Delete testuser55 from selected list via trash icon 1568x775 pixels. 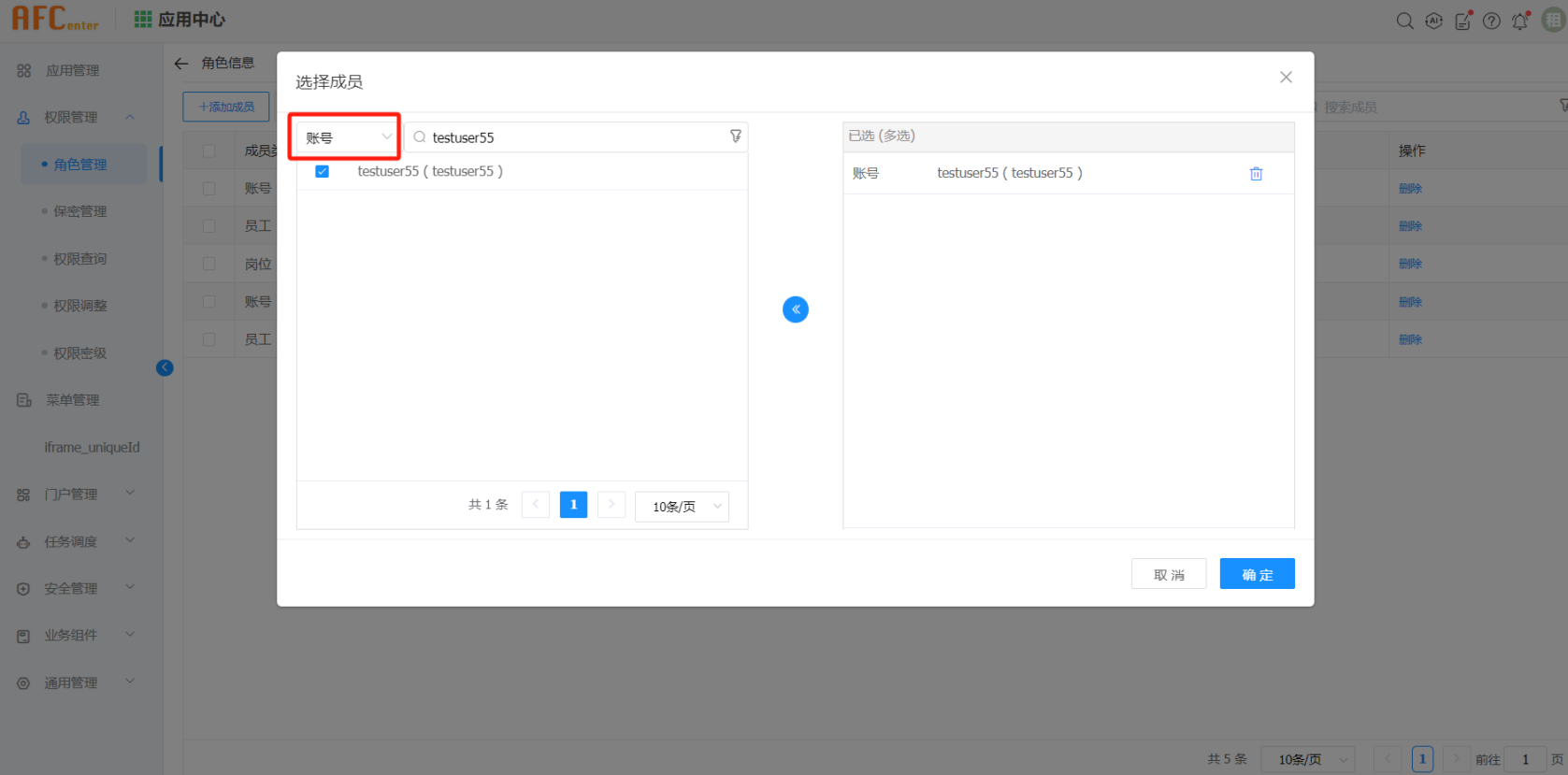click(x=1256, y=174)
